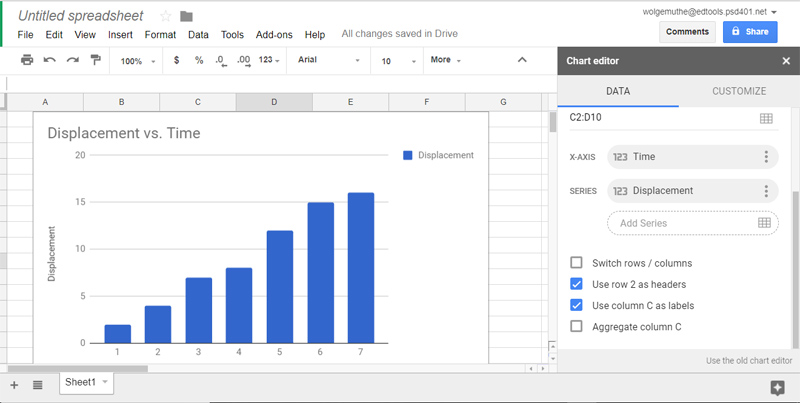Screen dimensions: 800x403
Task: Star the Untitled spreadsheet
Action: click(x=166, y=16)
